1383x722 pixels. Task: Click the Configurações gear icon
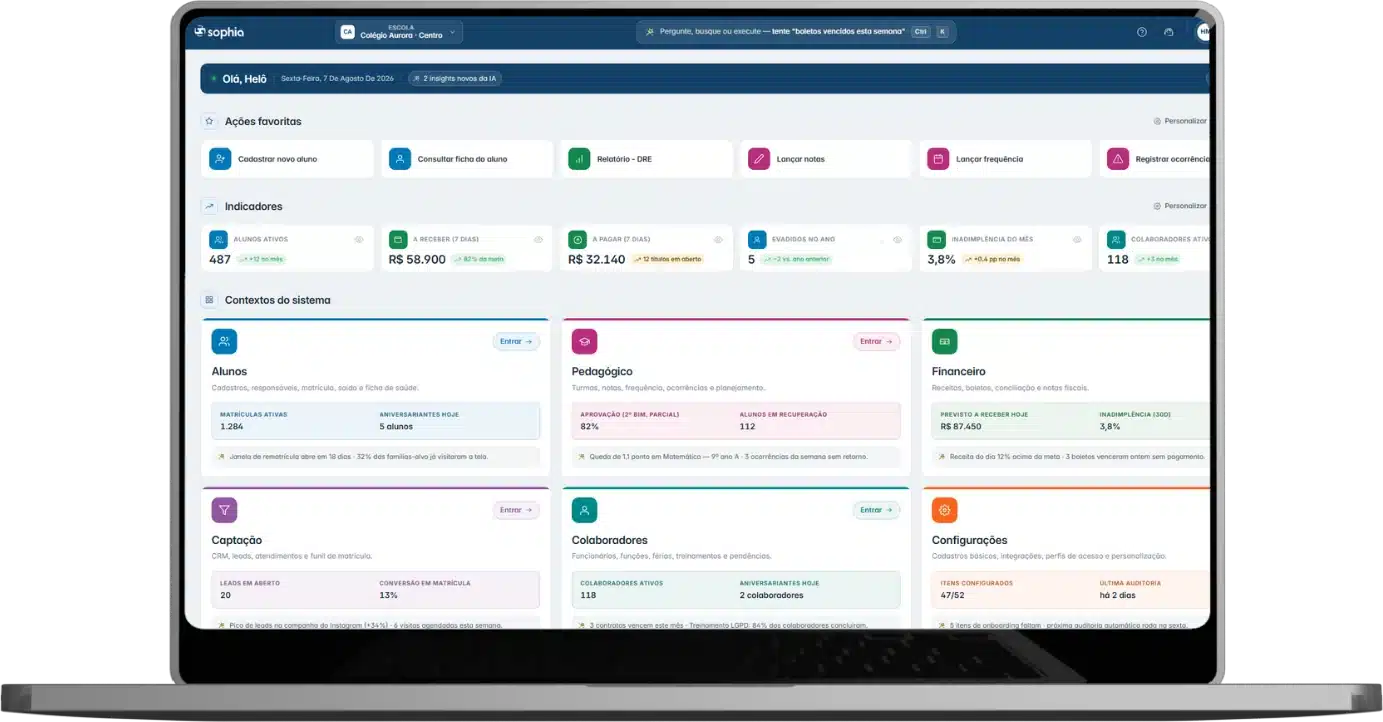[944, 510]
